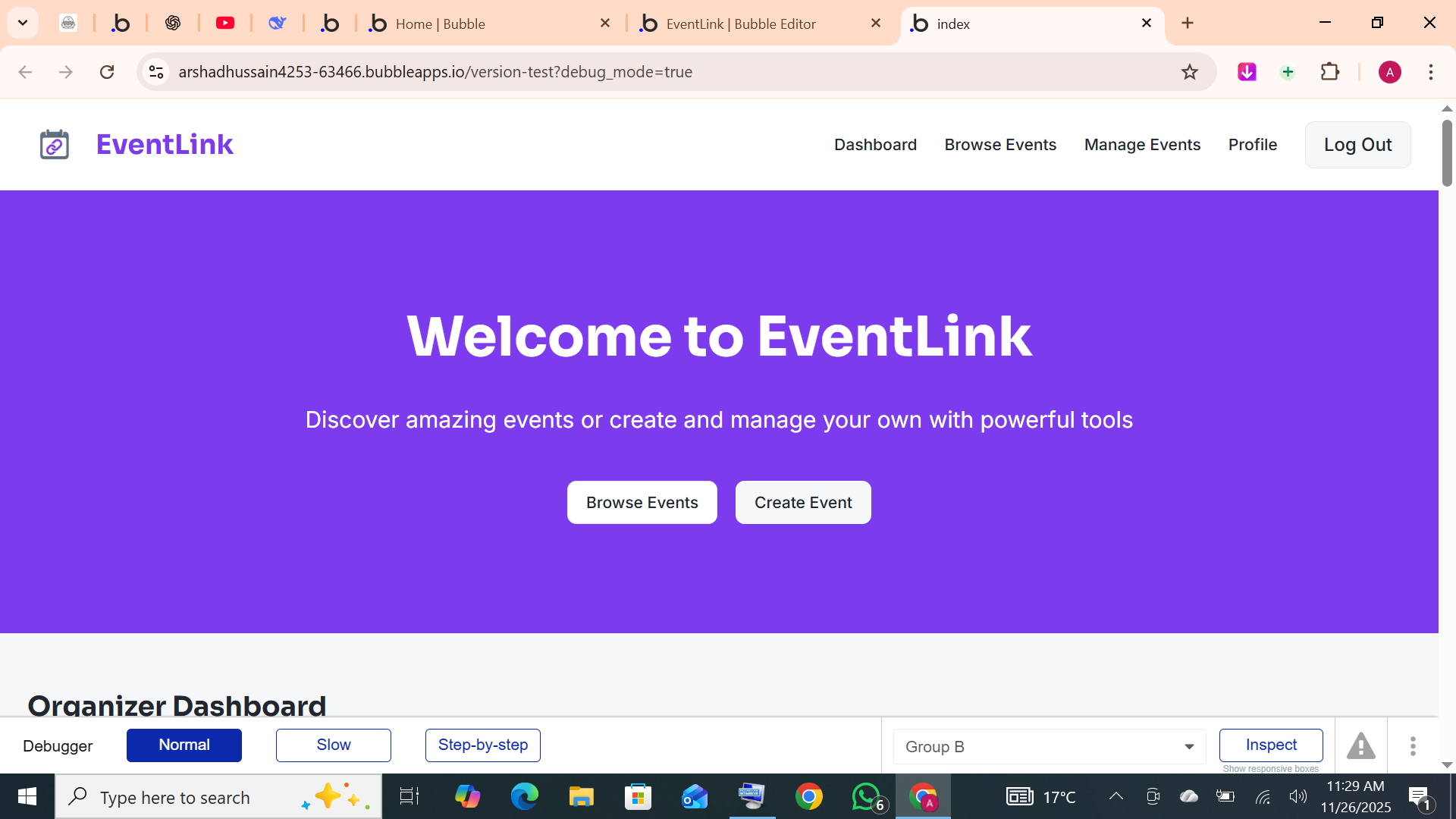Image resolution: width=1456 pixels, height=819 pixels.
Task: Click the Create Event button
Action: [803, 503]
